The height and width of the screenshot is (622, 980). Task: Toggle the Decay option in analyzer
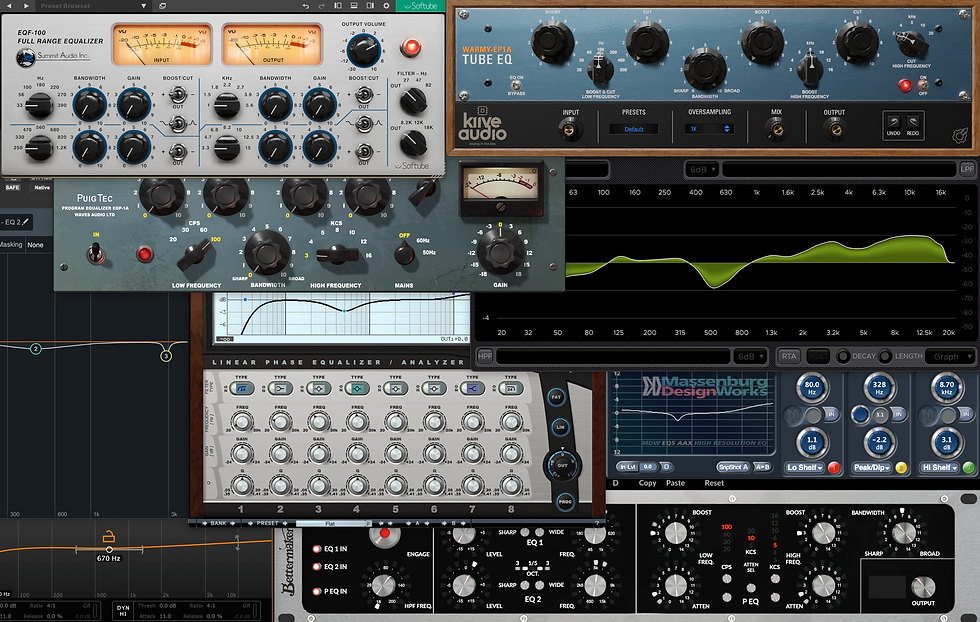pos(843,356)
